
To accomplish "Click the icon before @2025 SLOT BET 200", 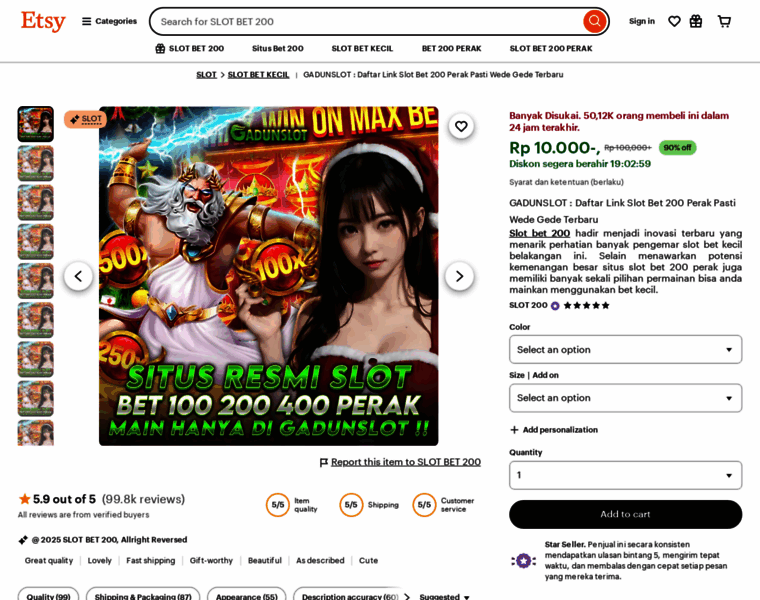I will click(23, 539).
